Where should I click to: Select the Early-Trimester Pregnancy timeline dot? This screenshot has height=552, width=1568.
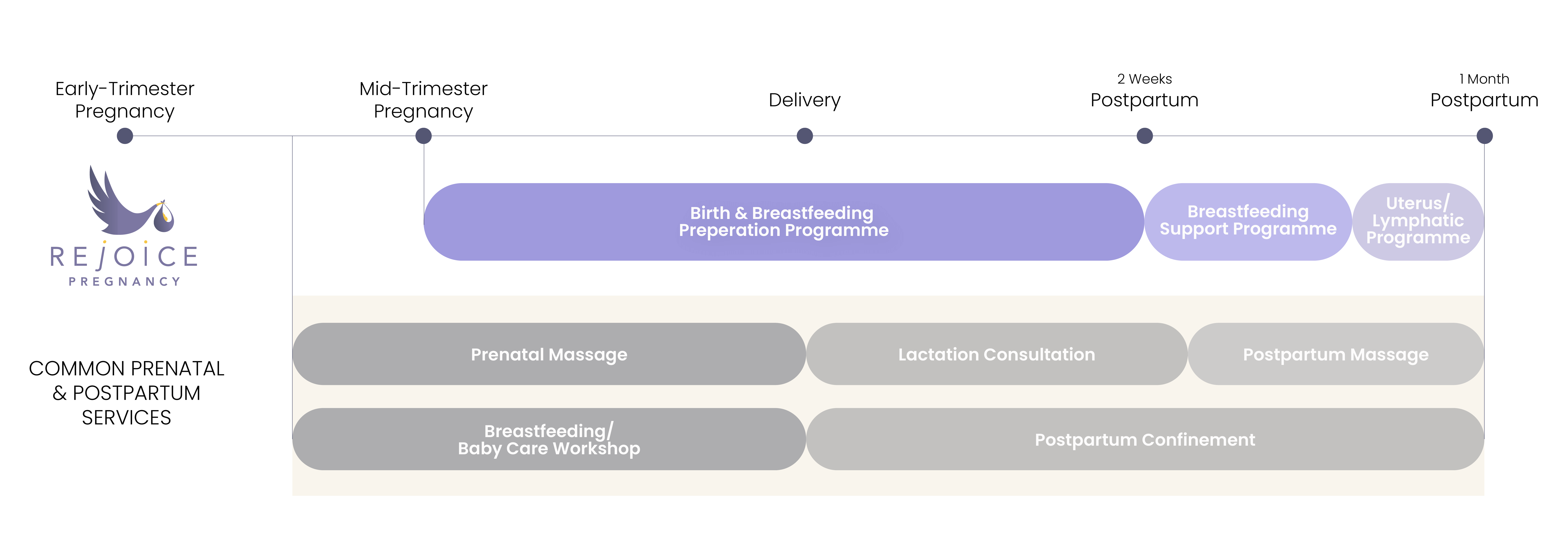(x=125, y=136)
